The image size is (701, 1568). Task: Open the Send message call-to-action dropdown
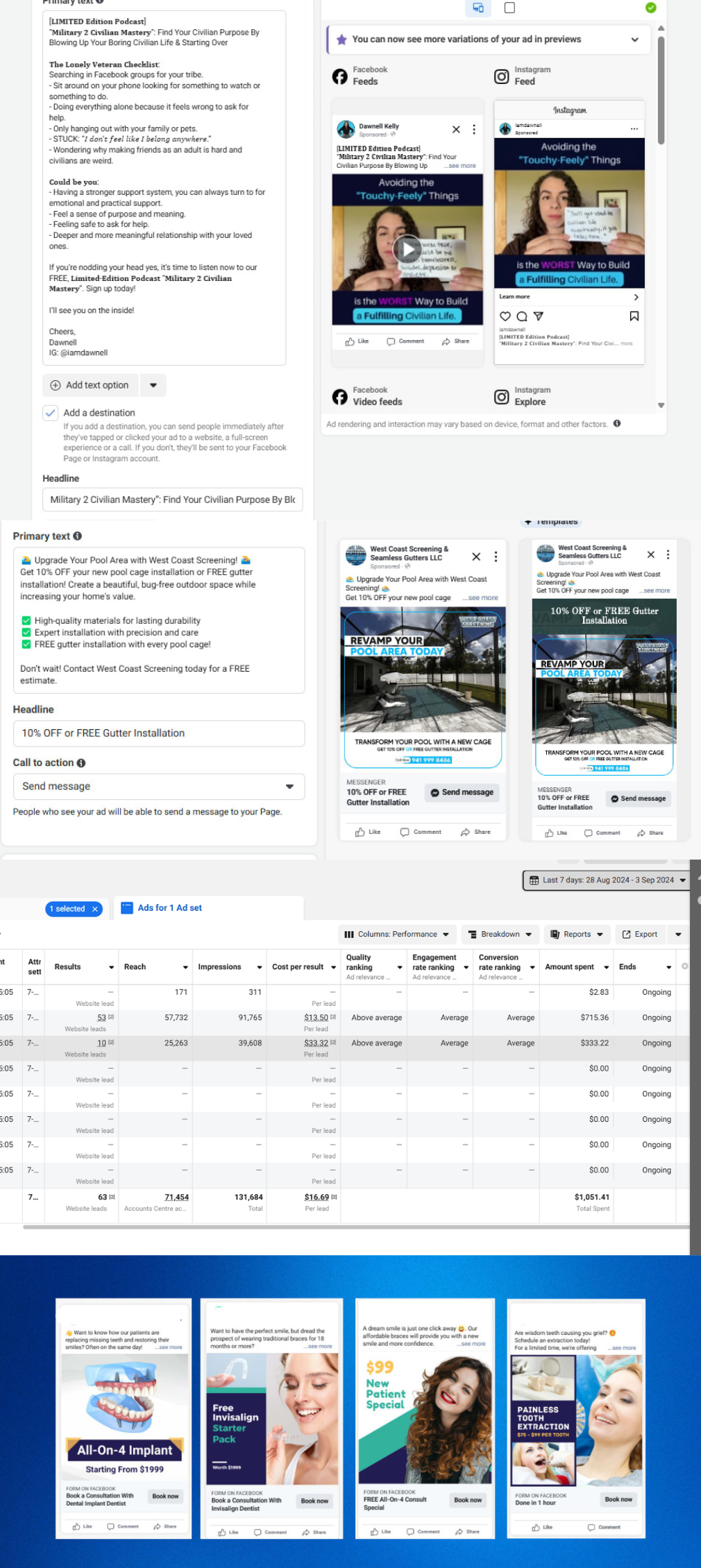coord(159,787)
